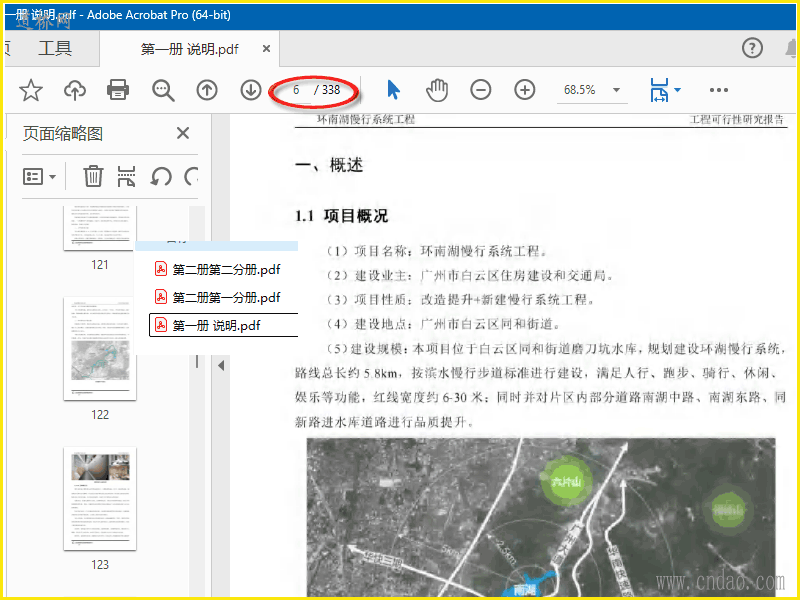Click the star bookmark icon
Viewport: 800px width, 600px height.
tap(31, 90)
